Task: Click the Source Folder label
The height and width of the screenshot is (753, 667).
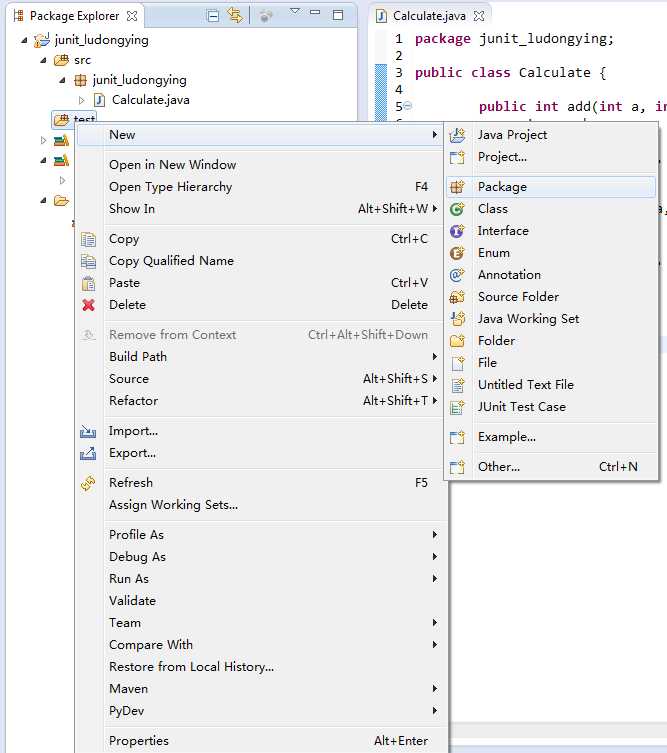Action: coord(518,297)
